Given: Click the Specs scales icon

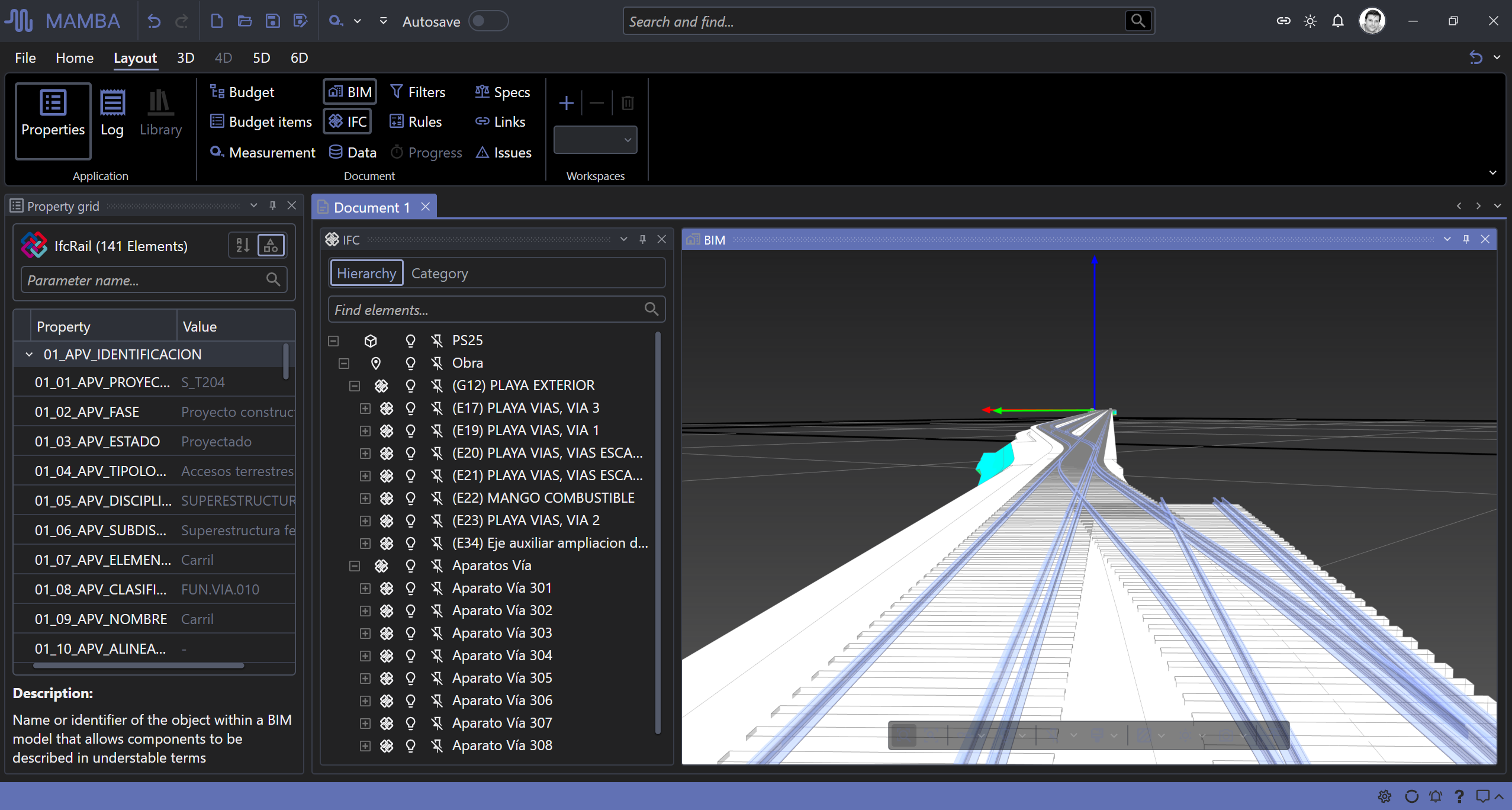Looking at the screenshot, I should click(x=482, y=92).
